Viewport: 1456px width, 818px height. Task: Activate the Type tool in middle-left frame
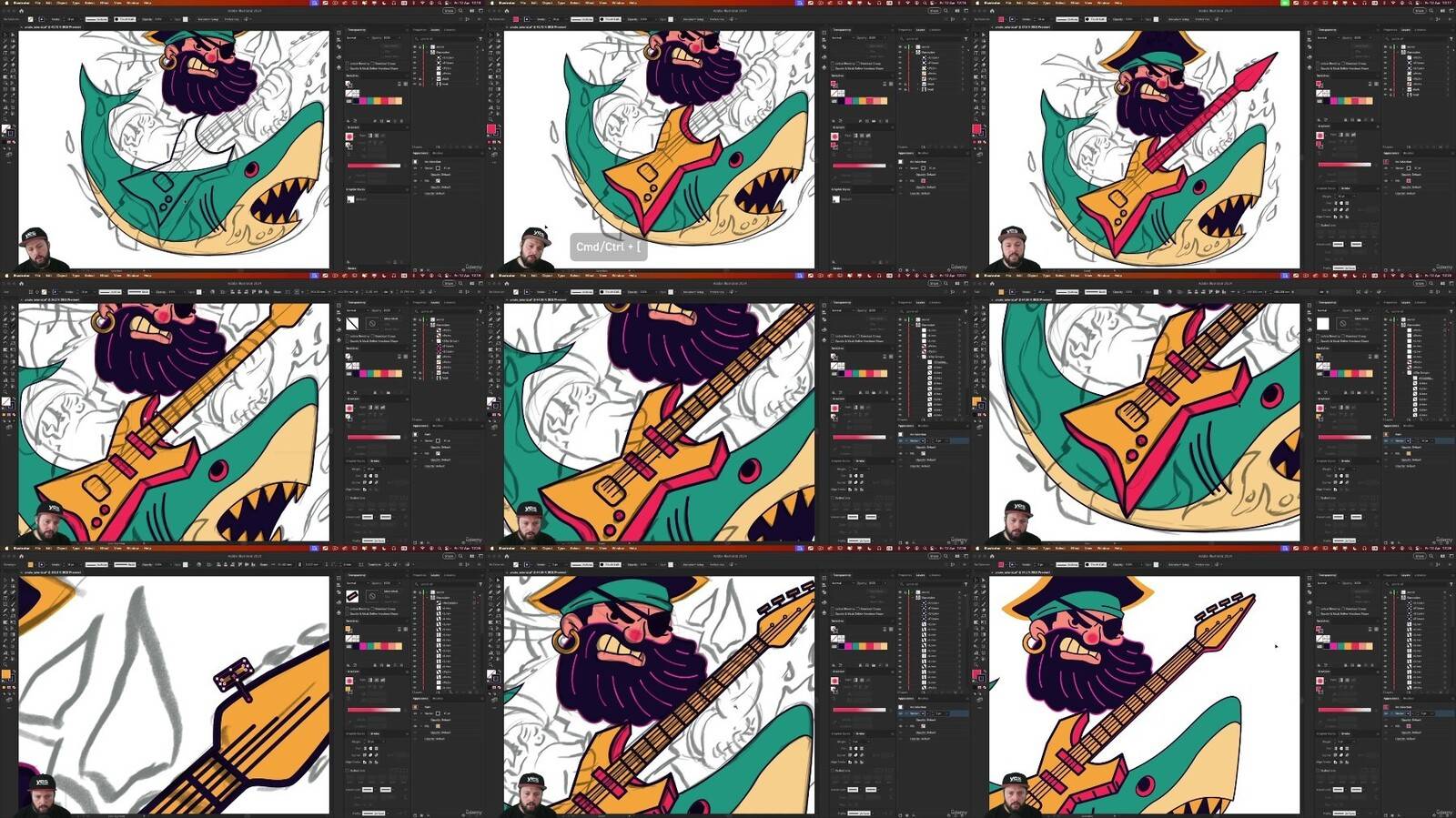point(5,326)
